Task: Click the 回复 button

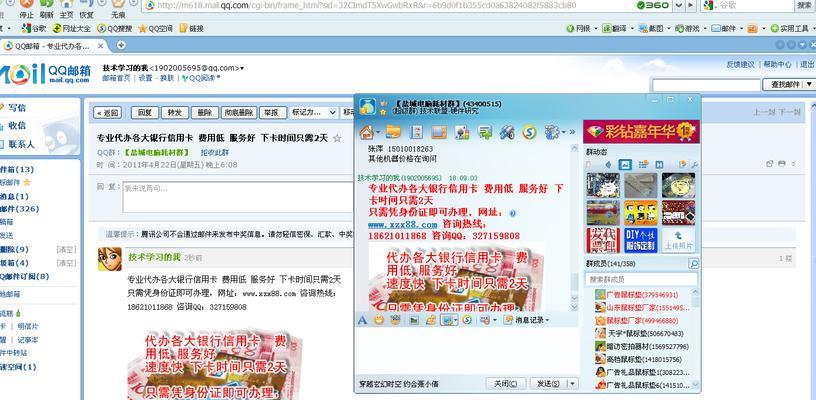Action: pos(144,112)
